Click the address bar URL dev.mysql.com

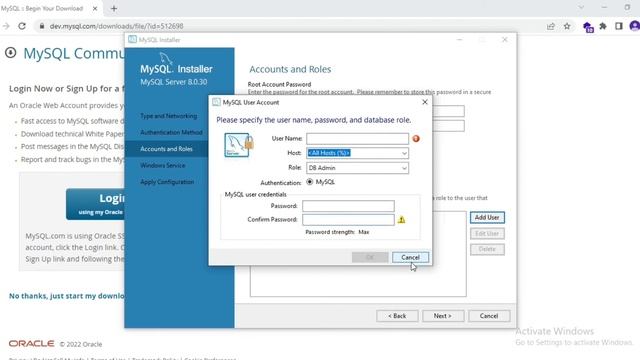click(x=116, y=26)
